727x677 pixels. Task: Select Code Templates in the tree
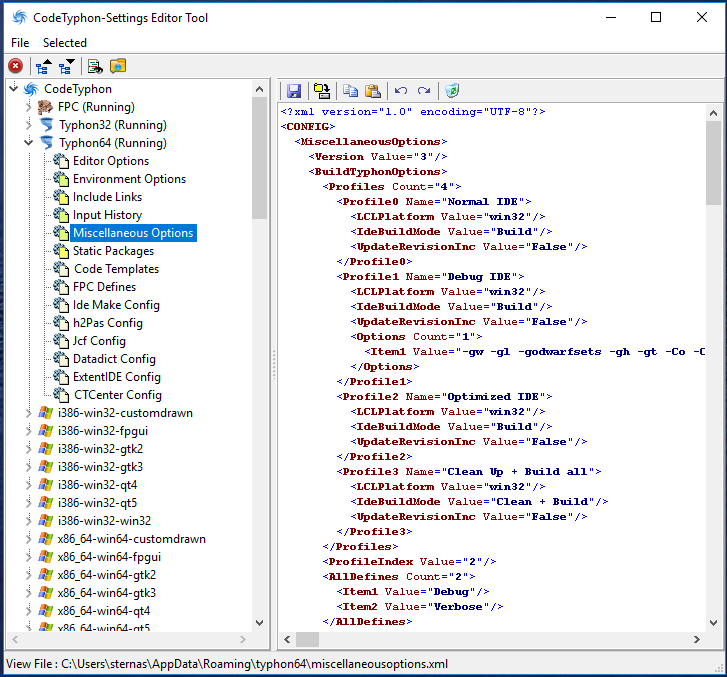[x=116, y=269]
